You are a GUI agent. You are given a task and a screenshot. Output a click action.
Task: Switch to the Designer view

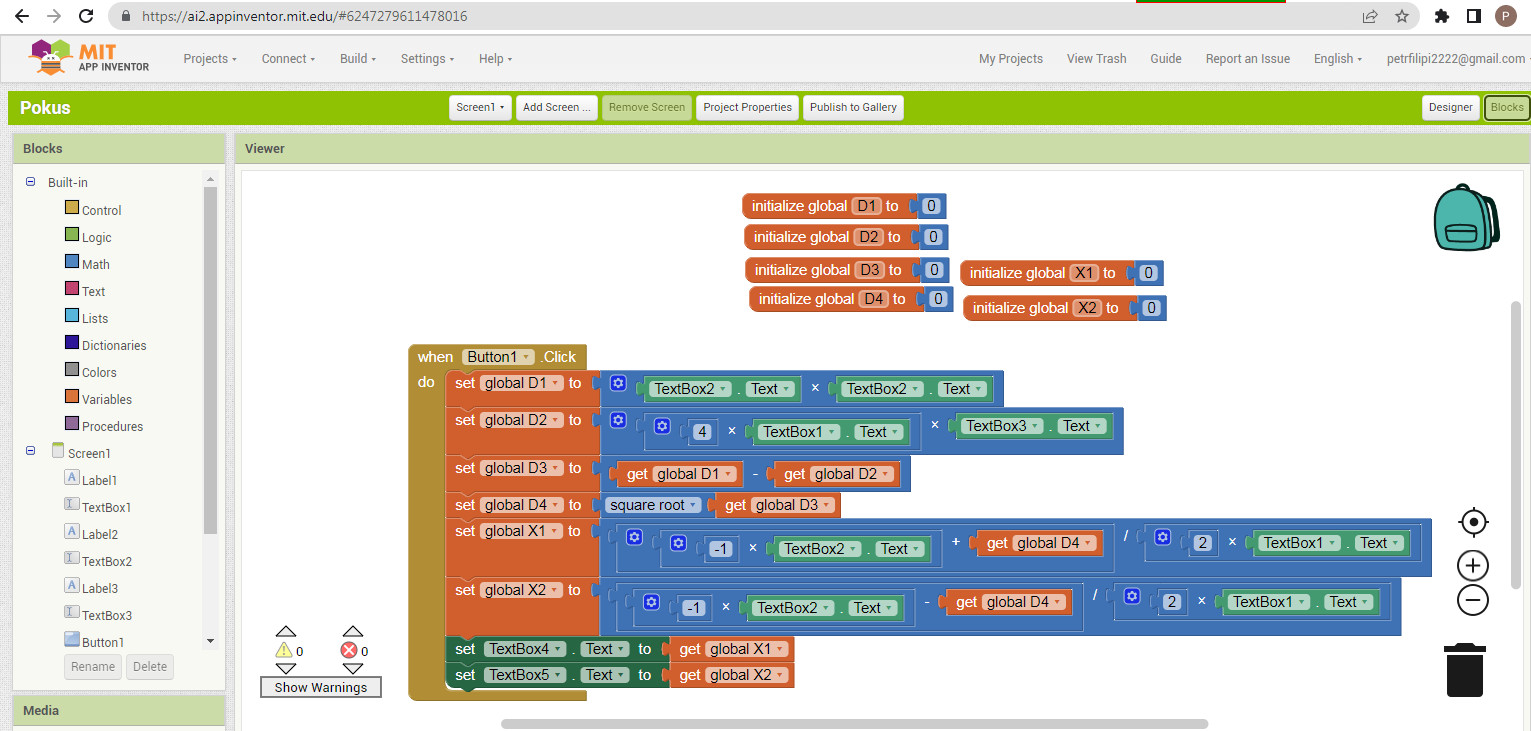point(1450,108)
